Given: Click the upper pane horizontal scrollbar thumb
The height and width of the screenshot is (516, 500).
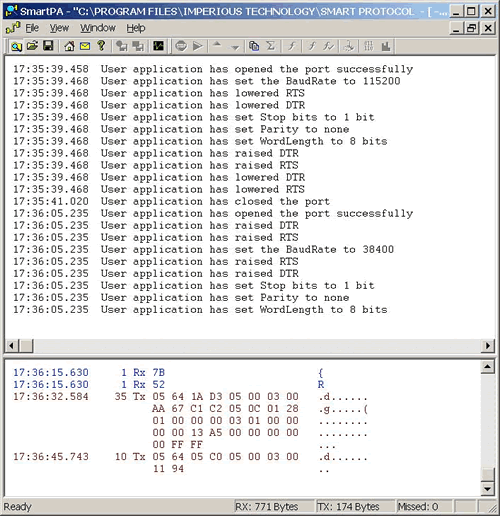Looking at the screenshot, I should pos(26,346).
